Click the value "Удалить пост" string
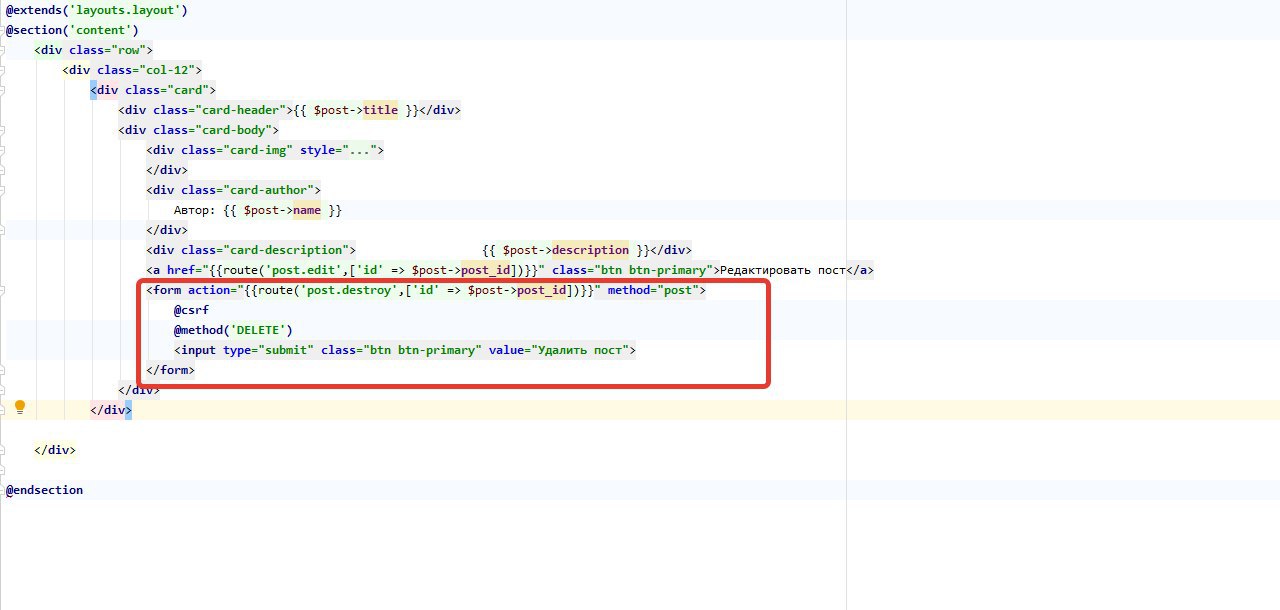Image resolution: width=1280 pixels, height=610 pixels. (x=582, y=350)
